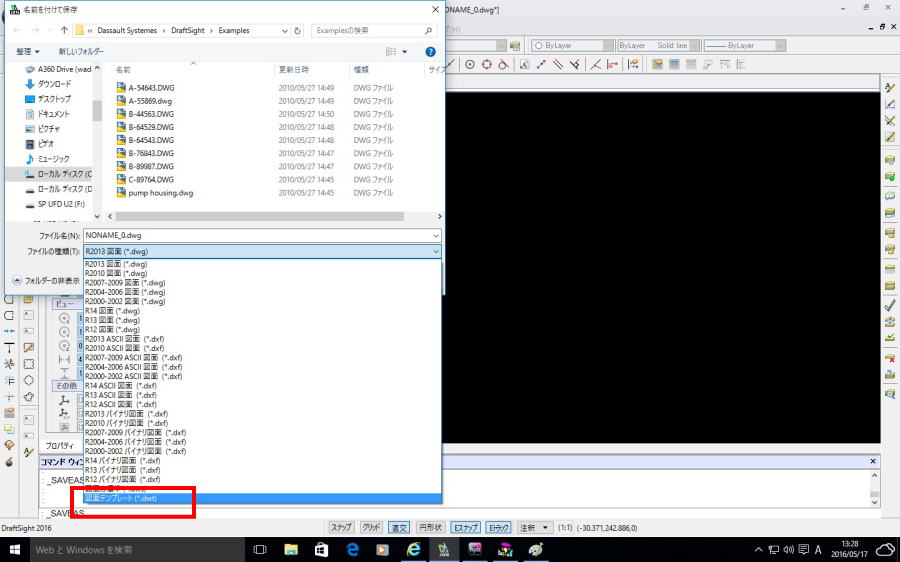This screenshot has height=562, width=900.
Task: Click the quadrant snap circle icon
Action: tap(487, 64)
